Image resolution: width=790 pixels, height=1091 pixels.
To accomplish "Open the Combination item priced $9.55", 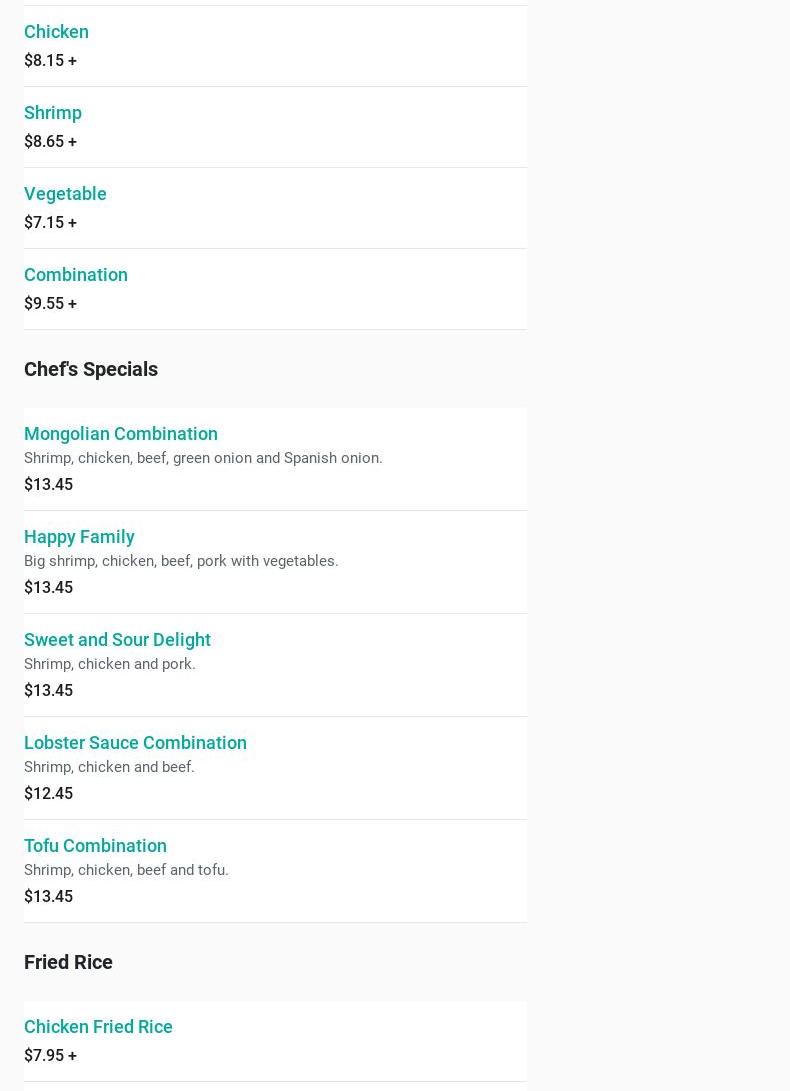I will click(x=76, y=275).
